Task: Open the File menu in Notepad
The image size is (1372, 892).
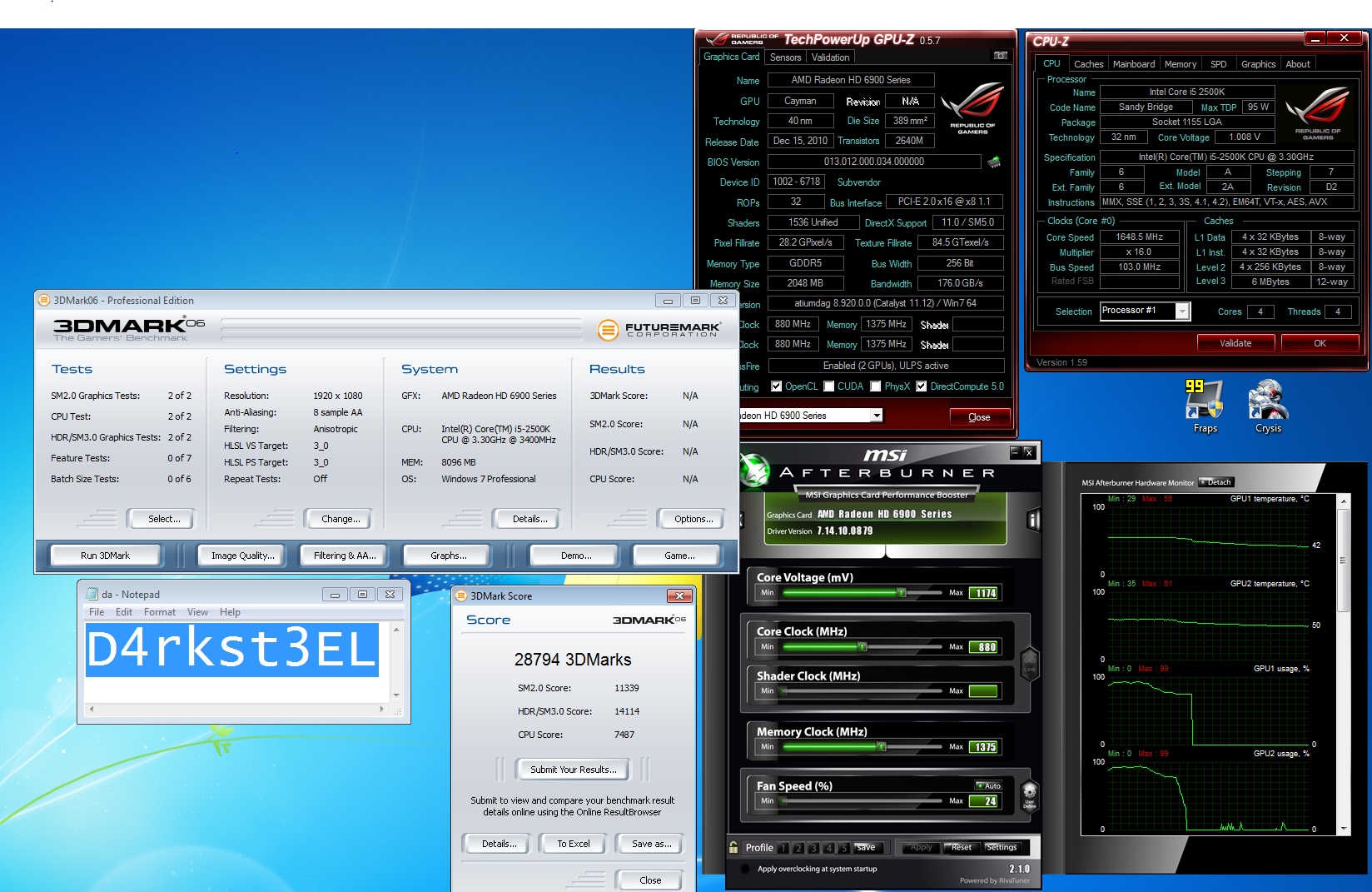Action: tap(97, 611)
